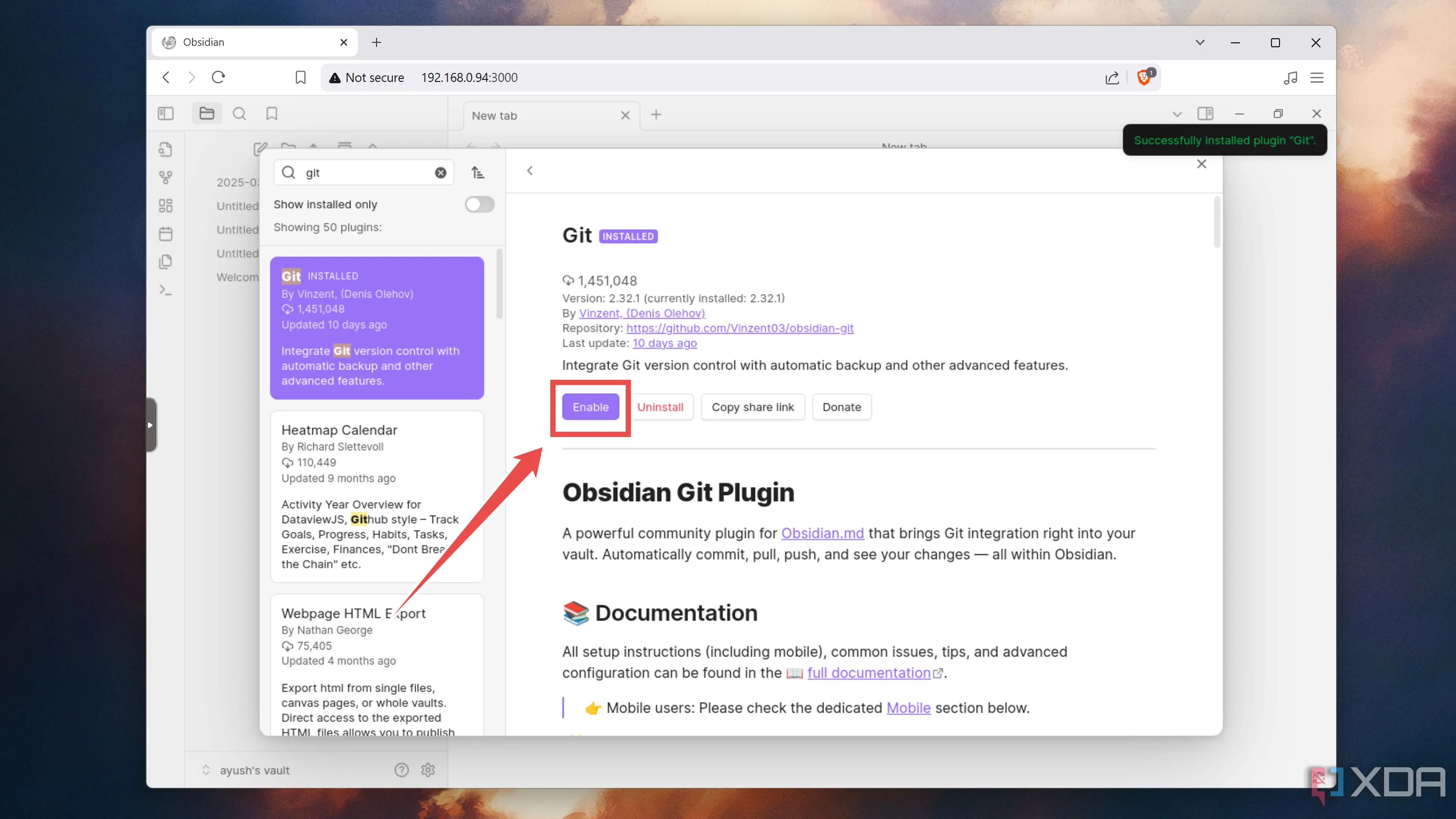Clear the plugin search field
The height and width of the screenshot is (819, 1456).
(x=440, y=173)
